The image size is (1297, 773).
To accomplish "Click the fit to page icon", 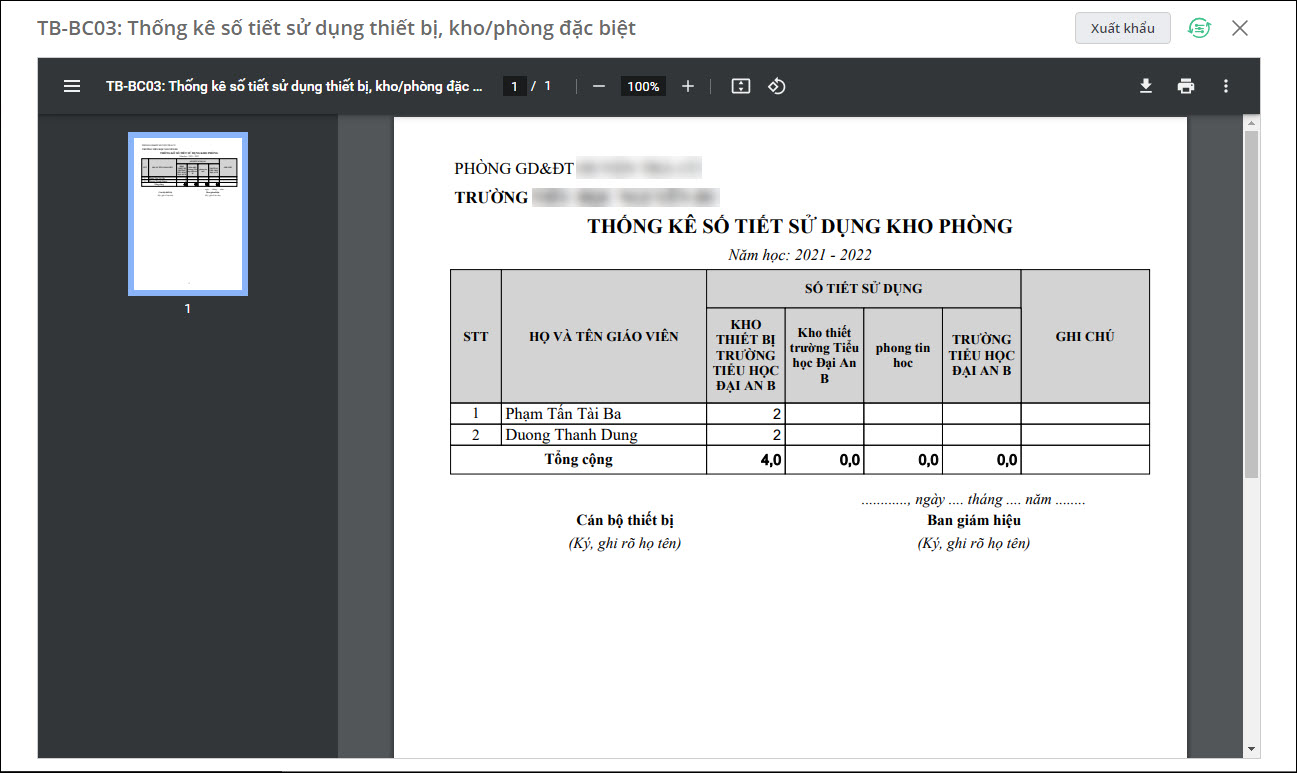I will [x=741, y=86].
